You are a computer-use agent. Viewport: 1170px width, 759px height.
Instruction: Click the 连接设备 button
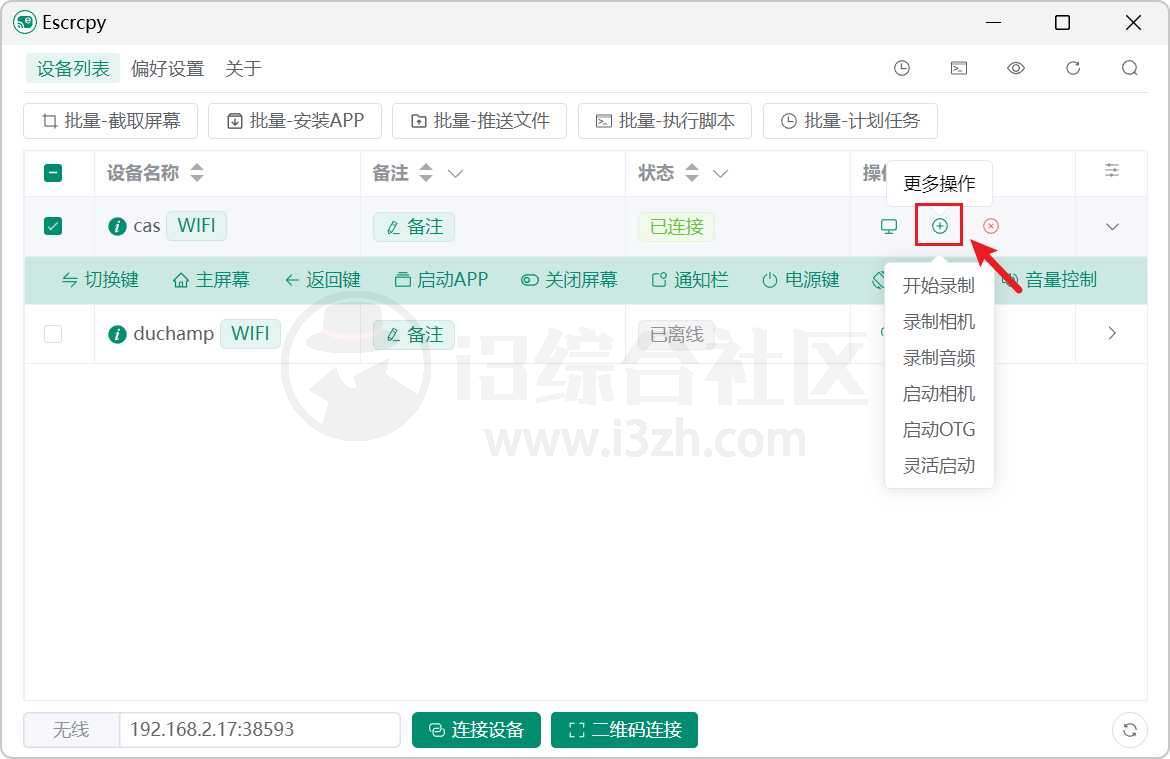click(476, 730)
